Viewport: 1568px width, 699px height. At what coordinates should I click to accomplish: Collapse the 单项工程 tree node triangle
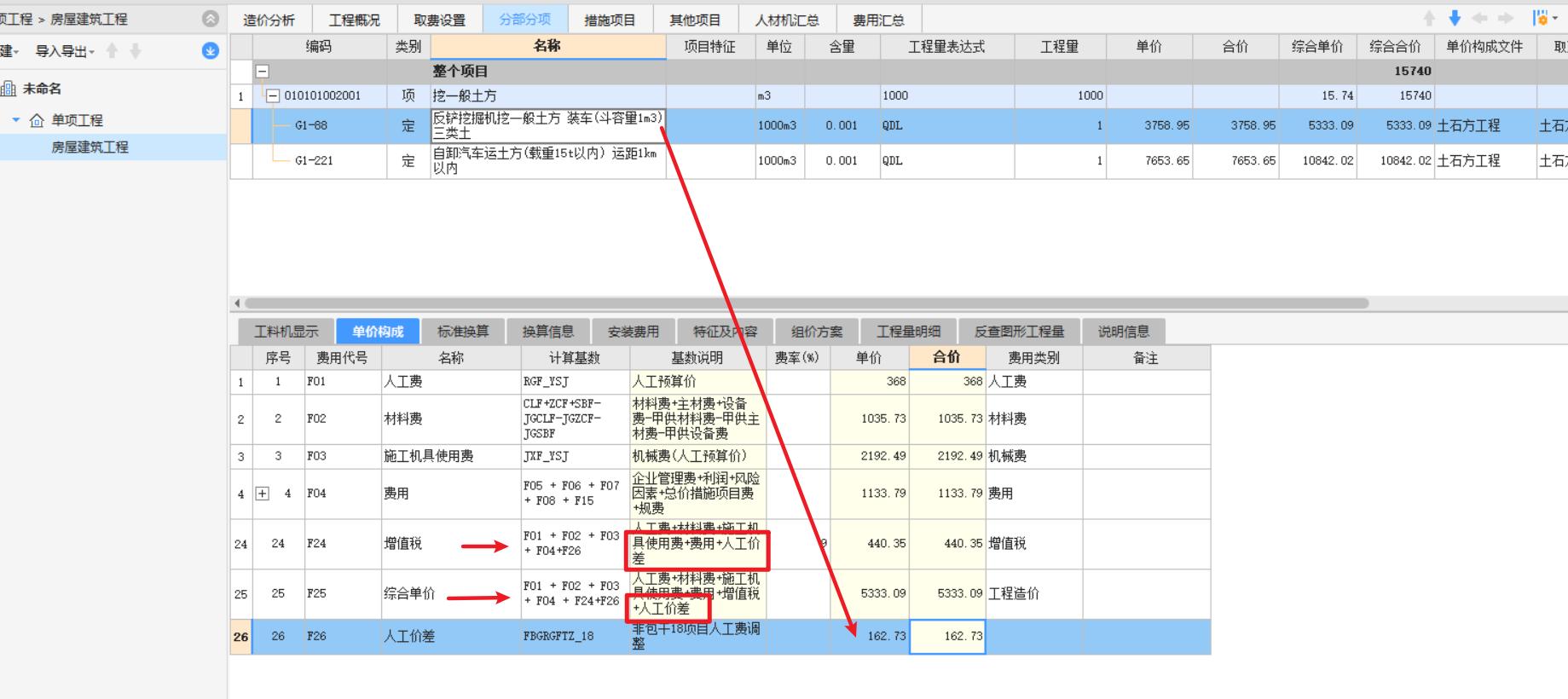[x=16, y=120]
